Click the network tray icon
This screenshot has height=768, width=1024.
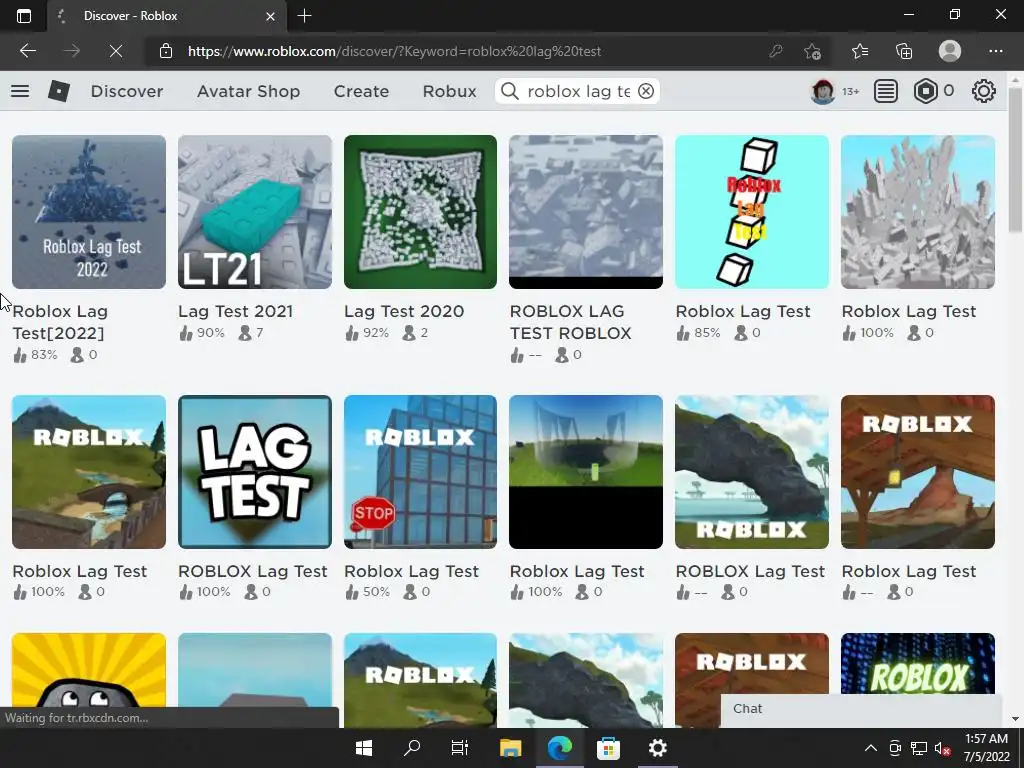click(x=919, y=748)
